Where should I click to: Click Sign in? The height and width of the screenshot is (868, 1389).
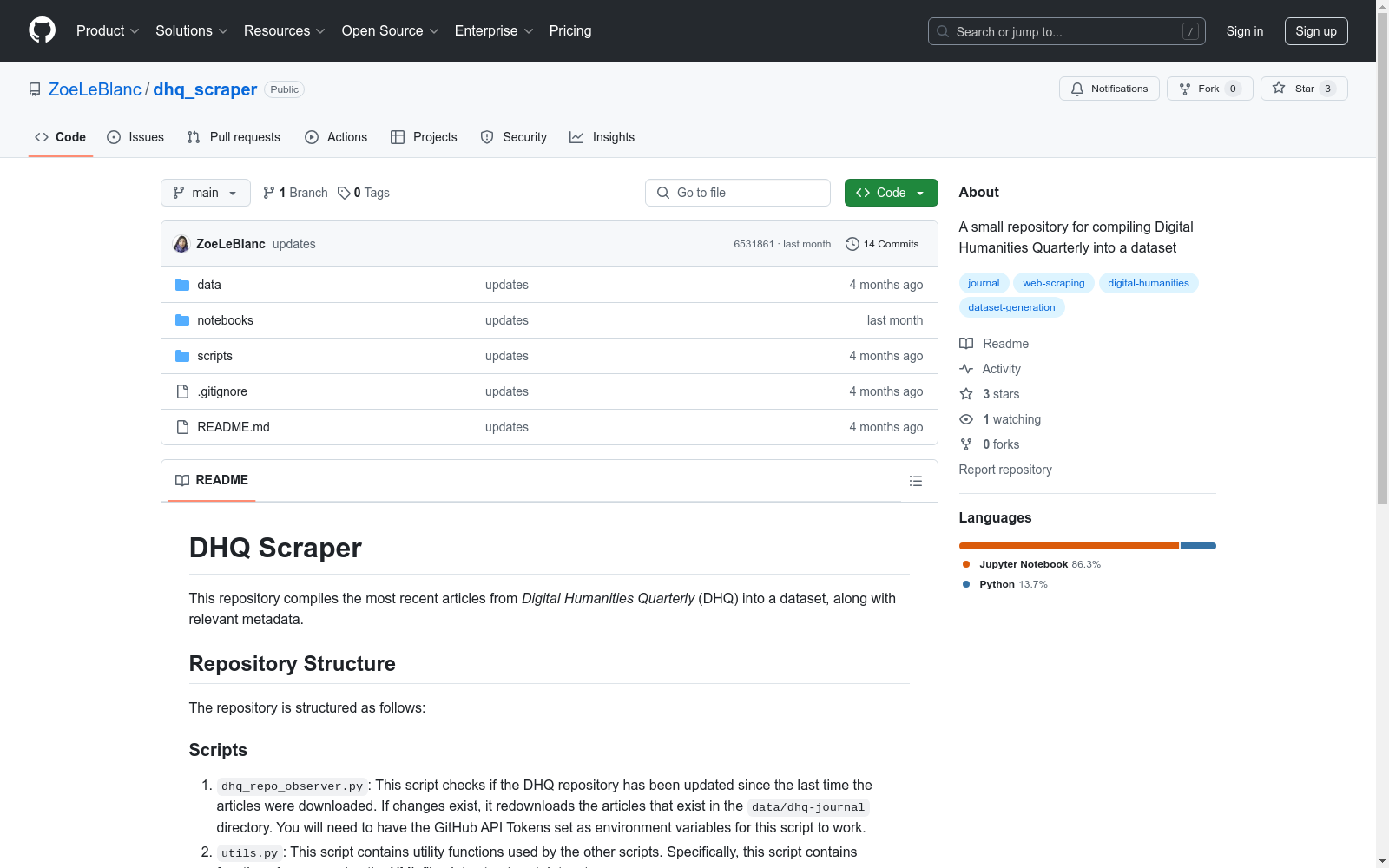pos(1245,31)
